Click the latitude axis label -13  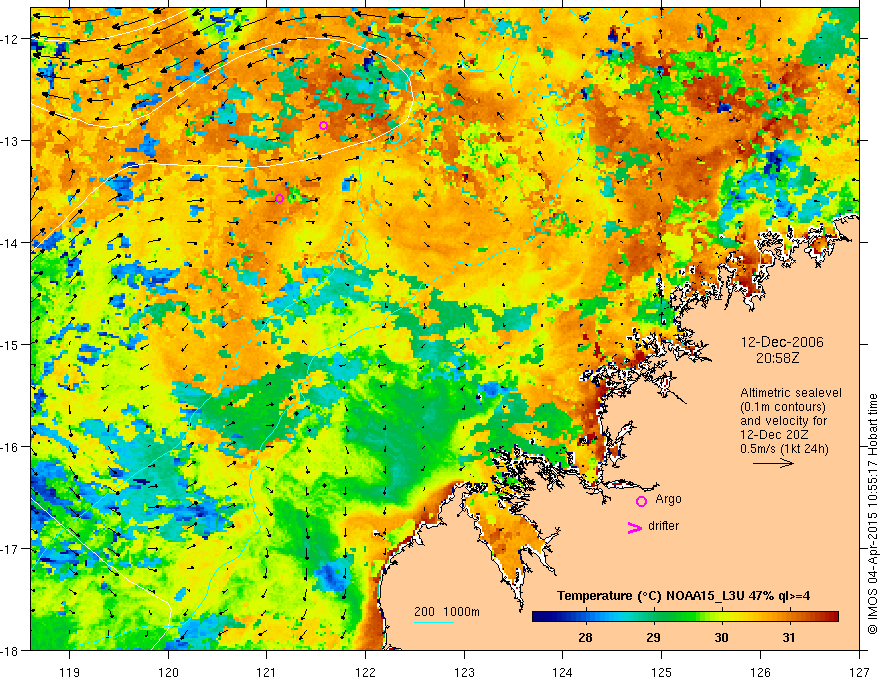tap(11, 140)
